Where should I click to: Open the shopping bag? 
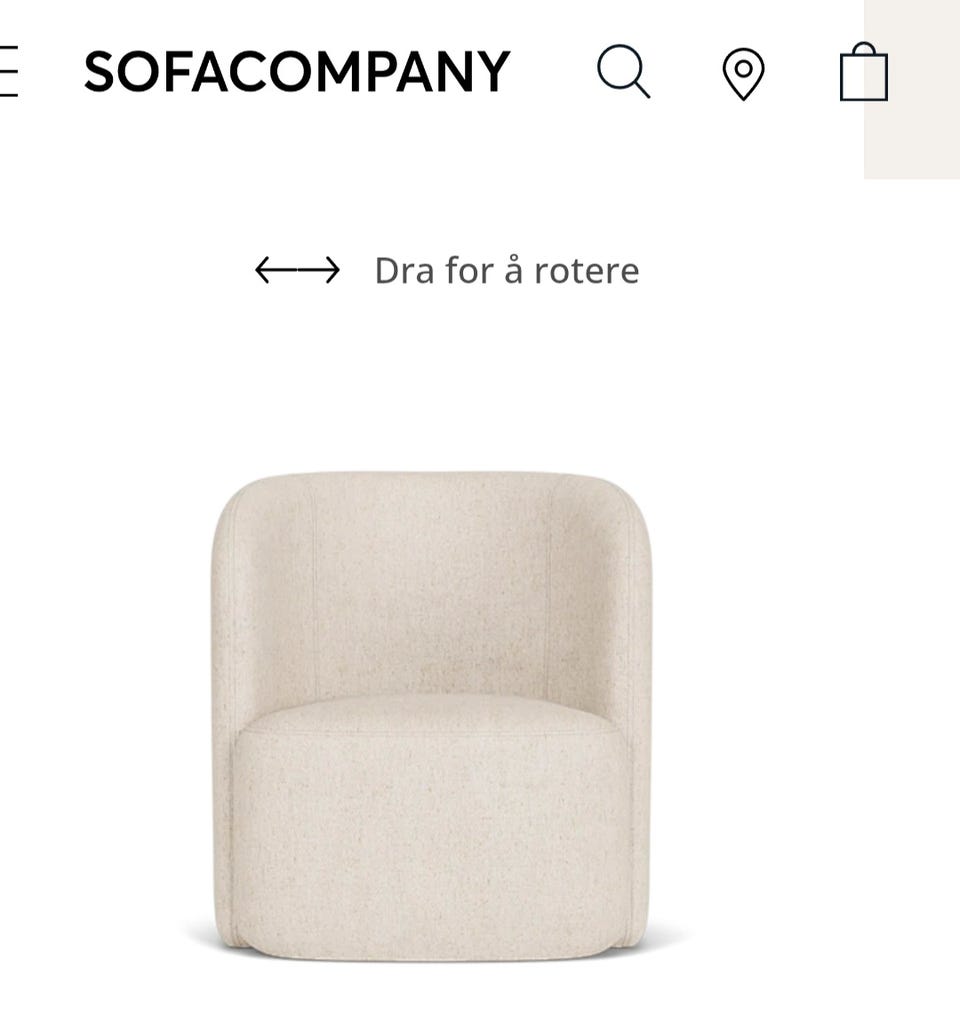click(x=863, y=72)
